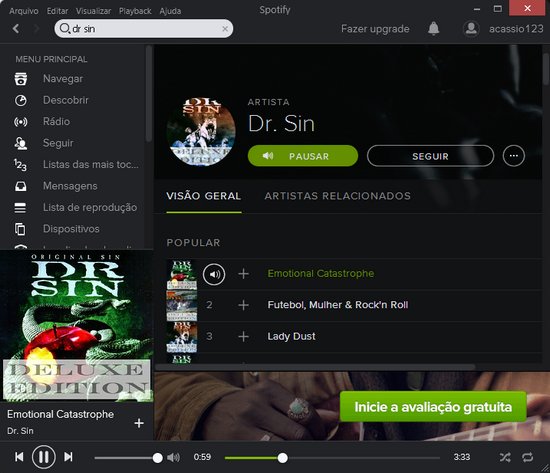This screenshot has height=473, width=550.
Task: Click the now playing Emotional Catastrophe title
Action: tap(60, 414)
